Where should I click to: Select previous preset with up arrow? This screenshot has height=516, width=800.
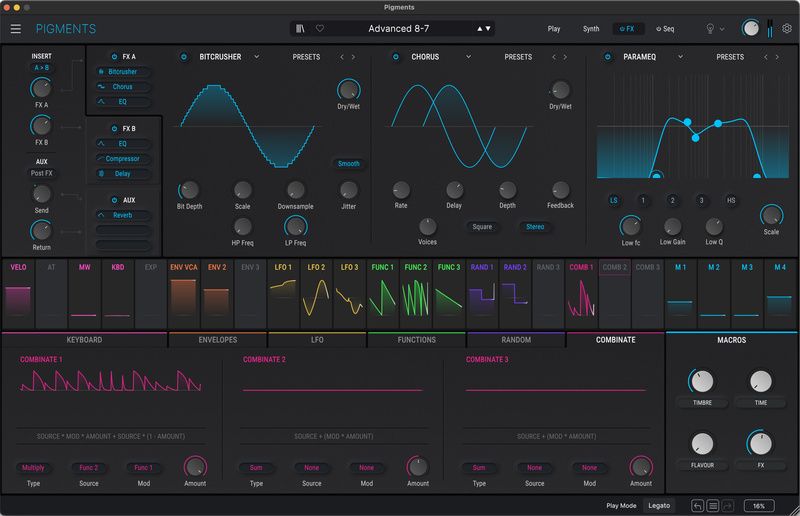tap(480, 29)
